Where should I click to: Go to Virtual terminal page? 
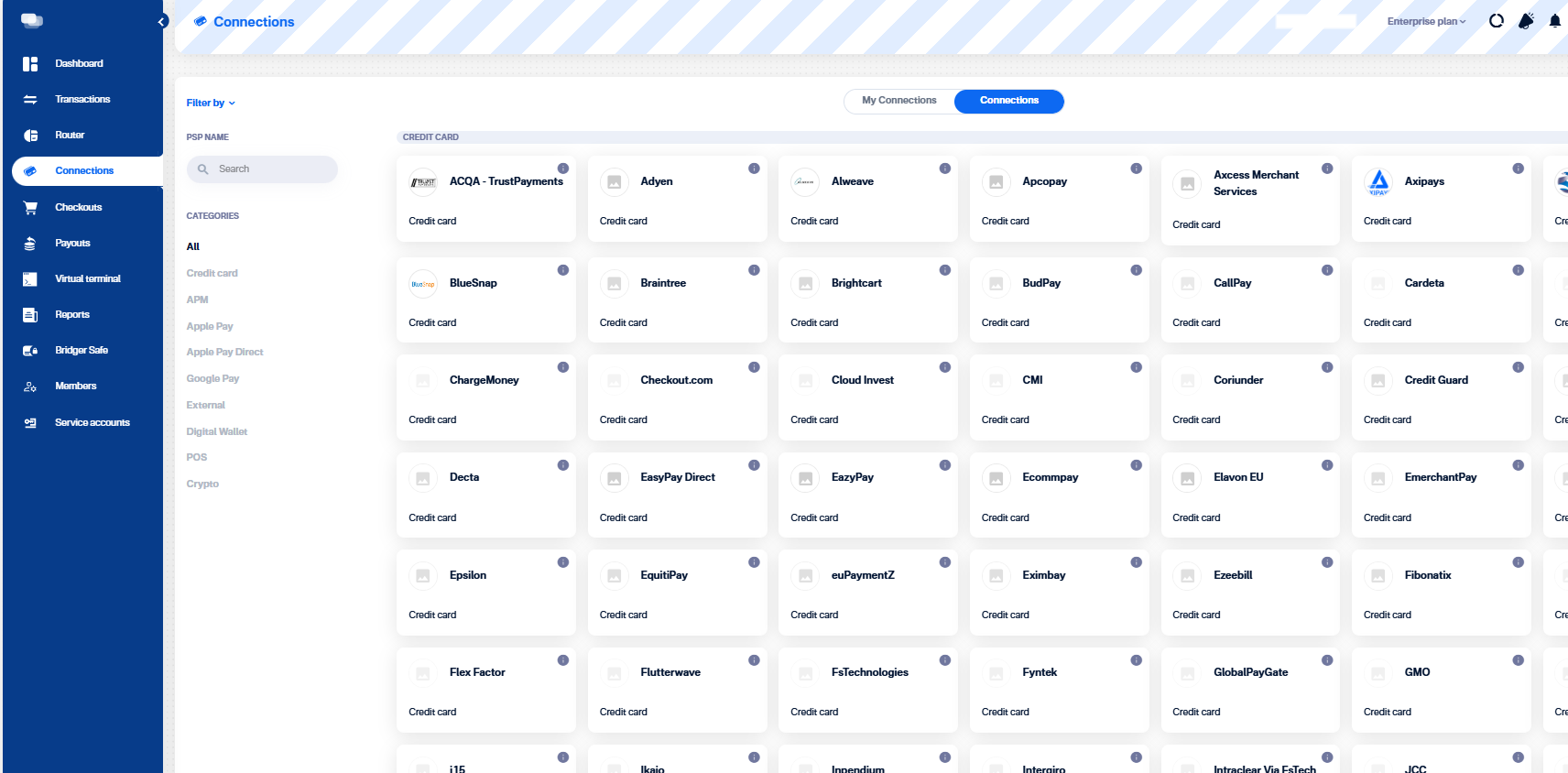(87, 278)
